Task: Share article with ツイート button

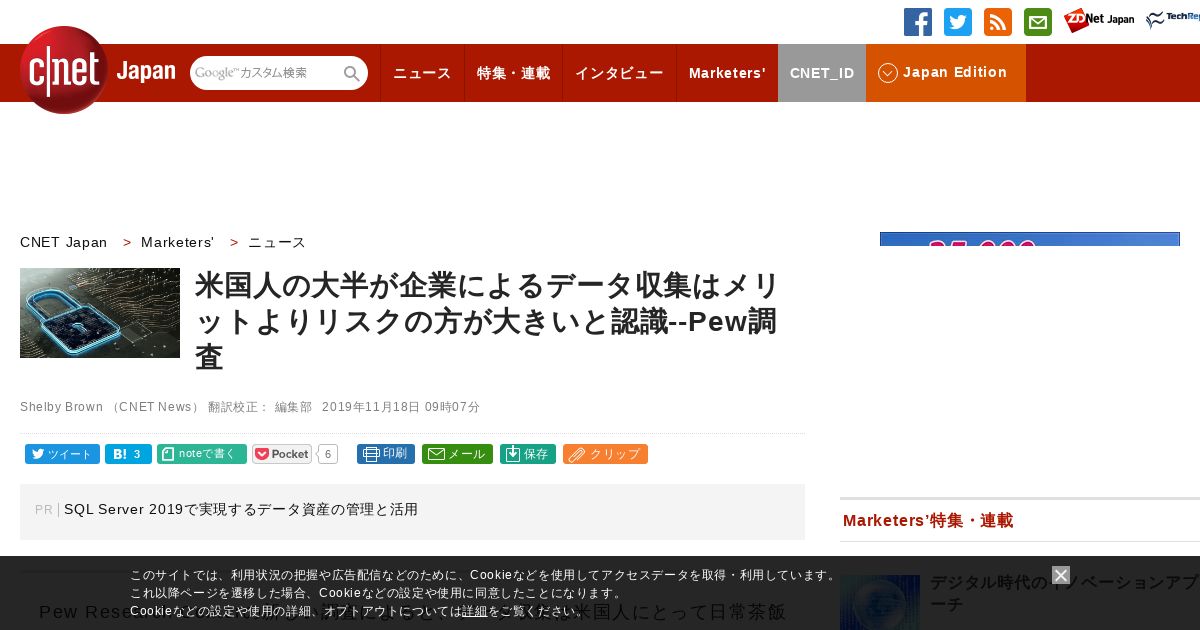Action: (62, 454)
